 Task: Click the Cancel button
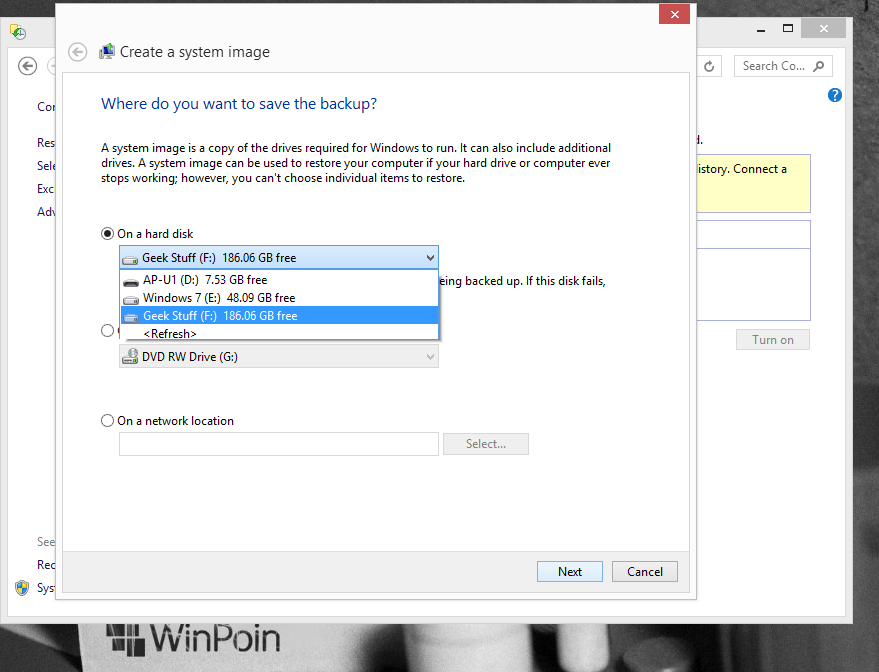(644, 572)
